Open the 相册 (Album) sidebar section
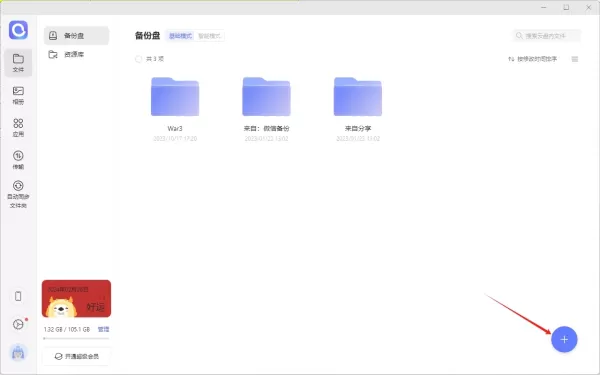 point(18,95)
